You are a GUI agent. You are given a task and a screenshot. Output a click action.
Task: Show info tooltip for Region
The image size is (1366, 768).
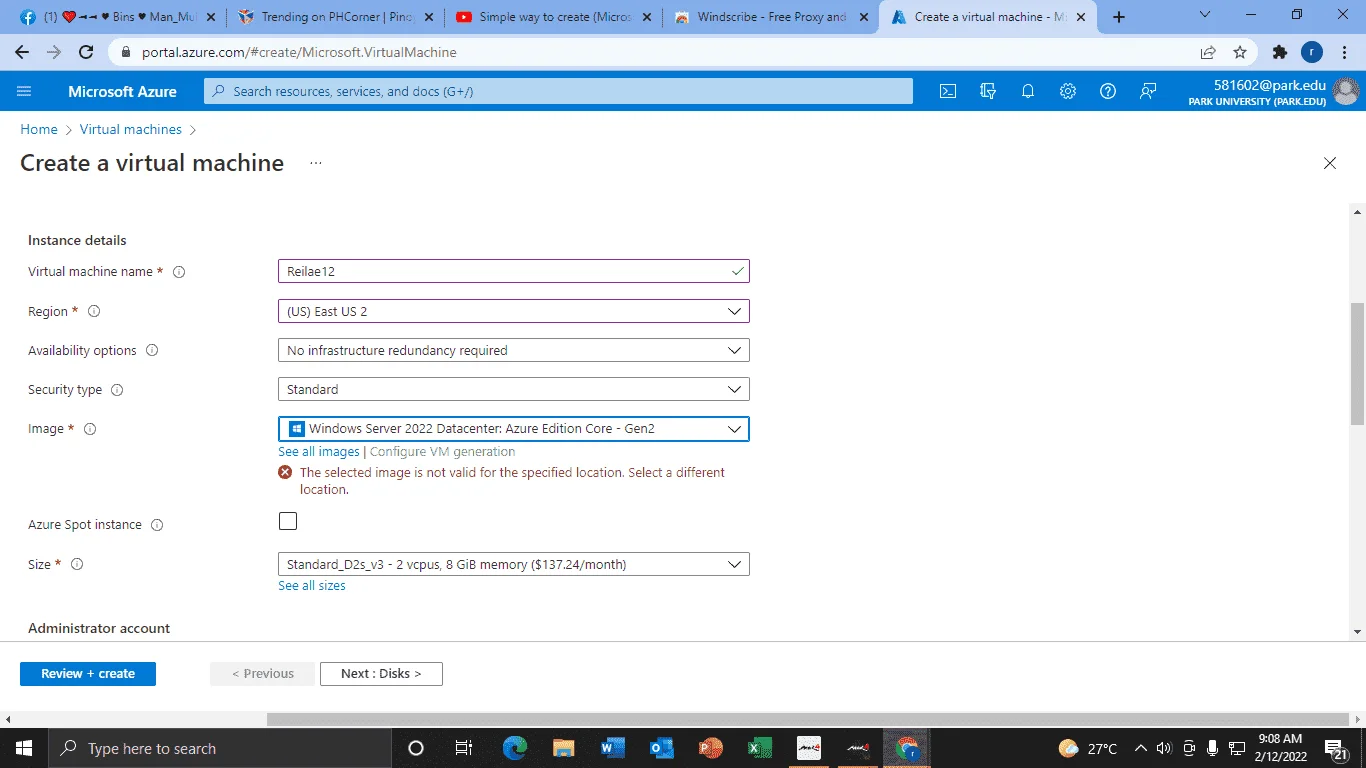pyautogui.click(x=94, y=312)
